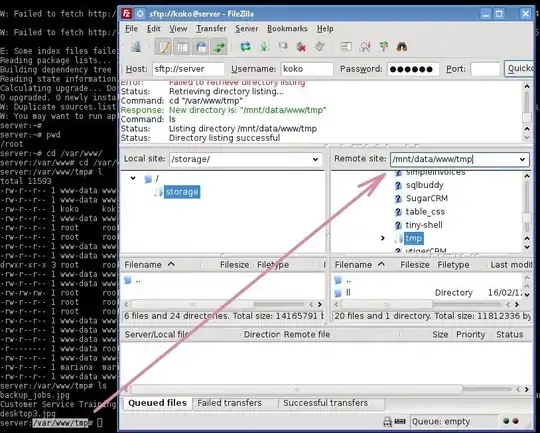540x433 pixels.
Task: Collapse the root / node in local tree
Action: tap(133, 178)
